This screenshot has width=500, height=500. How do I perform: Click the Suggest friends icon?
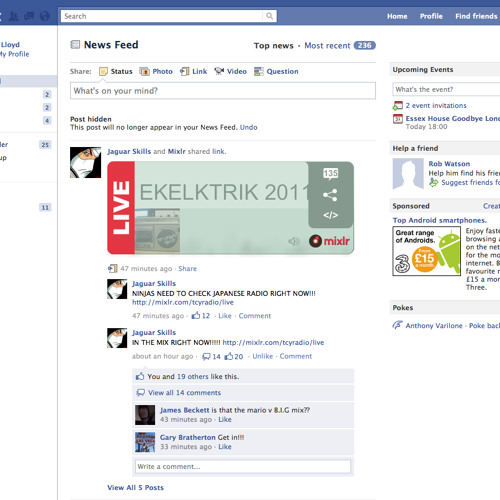click(x=433, y=182)
